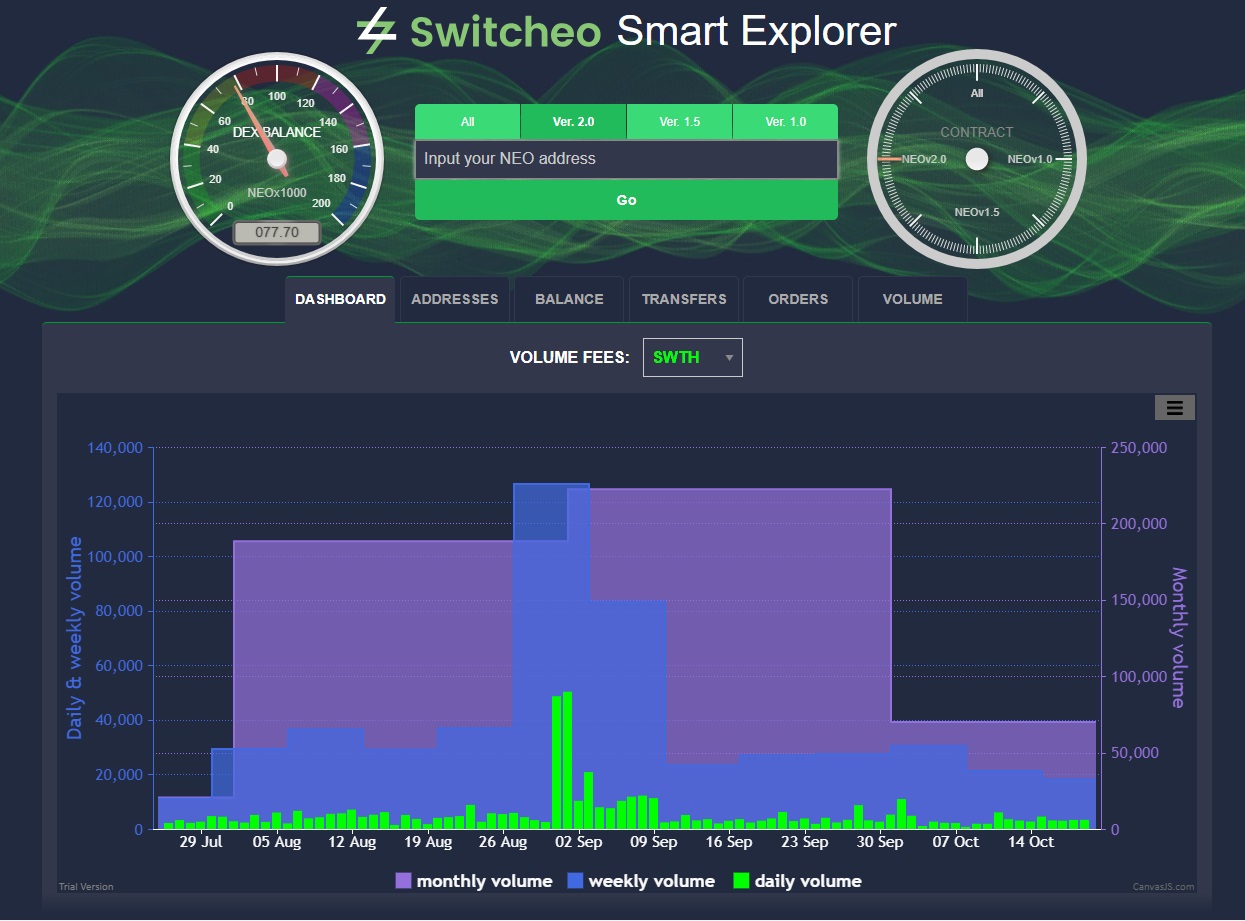Click the CONTRACT gauge label

click(x=977, y=132)
